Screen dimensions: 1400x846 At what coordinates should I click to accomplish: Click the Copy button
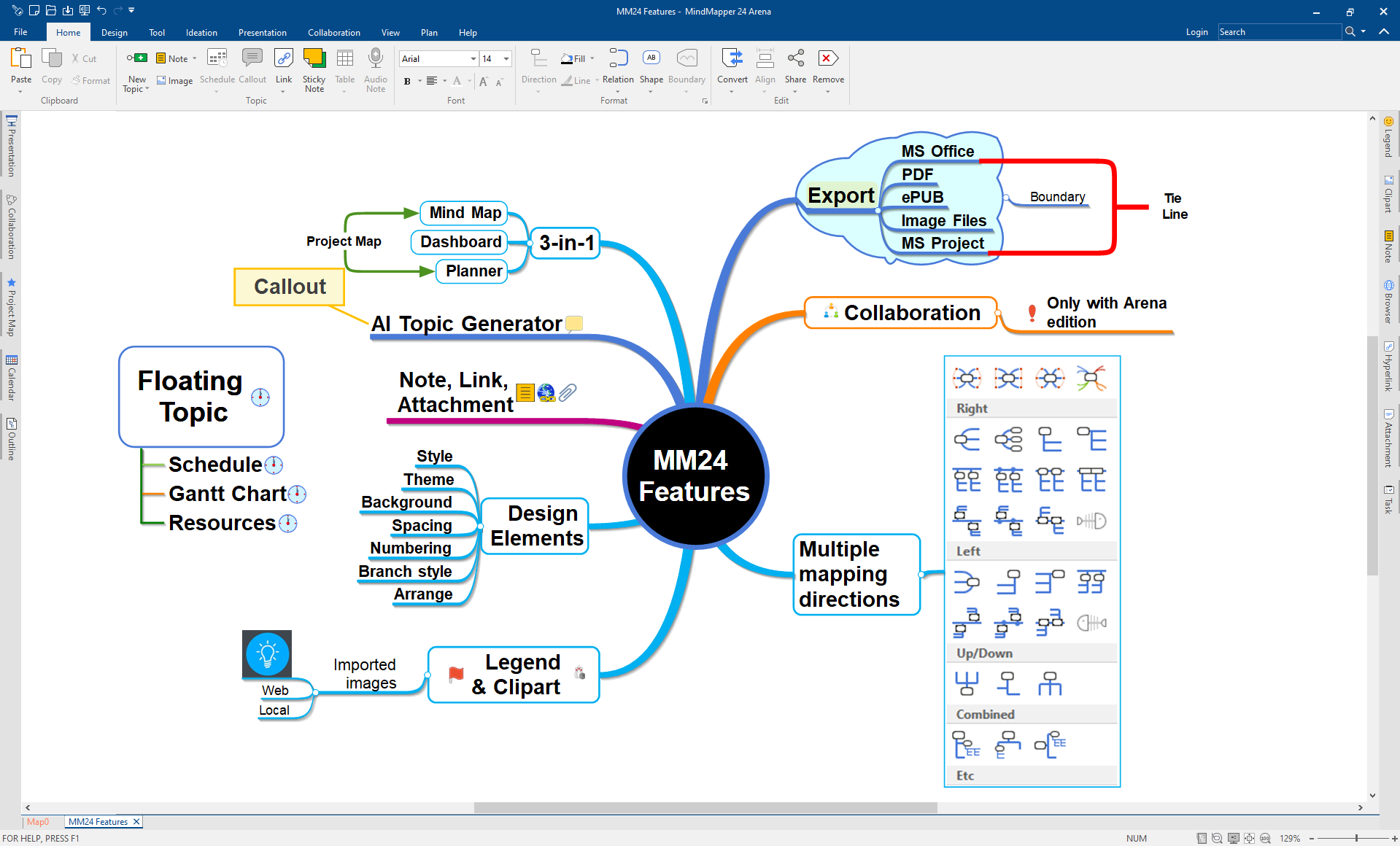point(51,66)
